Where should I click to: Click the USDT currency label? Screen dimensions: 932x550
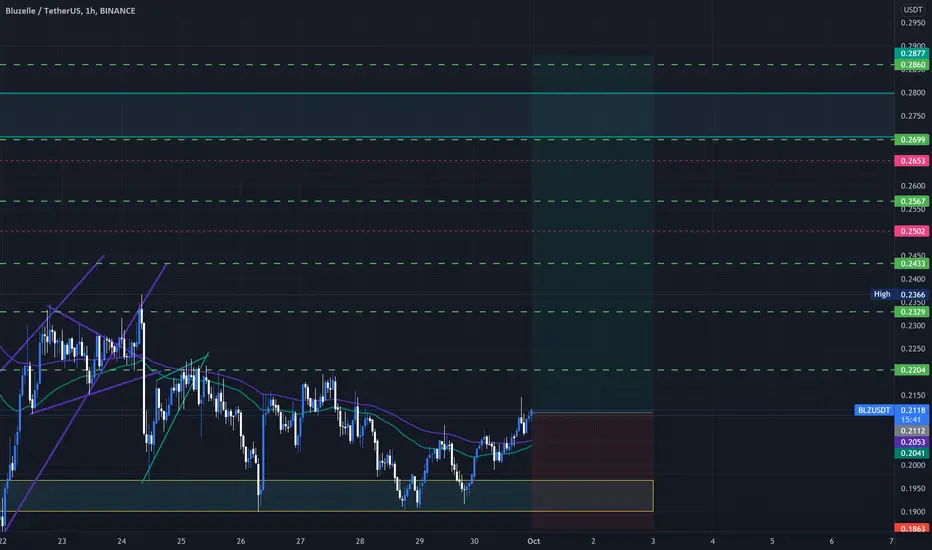click(x=913, y=10)
